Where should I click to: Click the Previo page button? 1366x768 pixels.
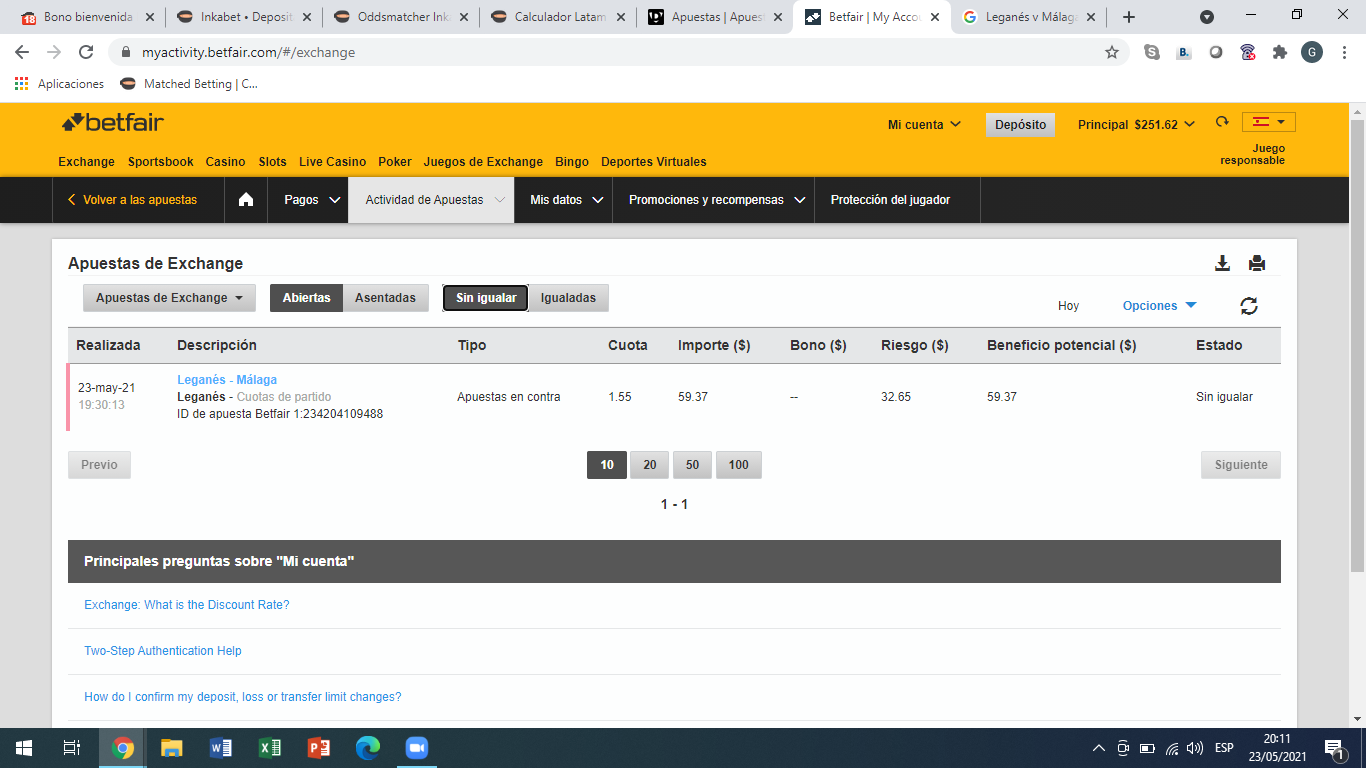click(99, 465)
